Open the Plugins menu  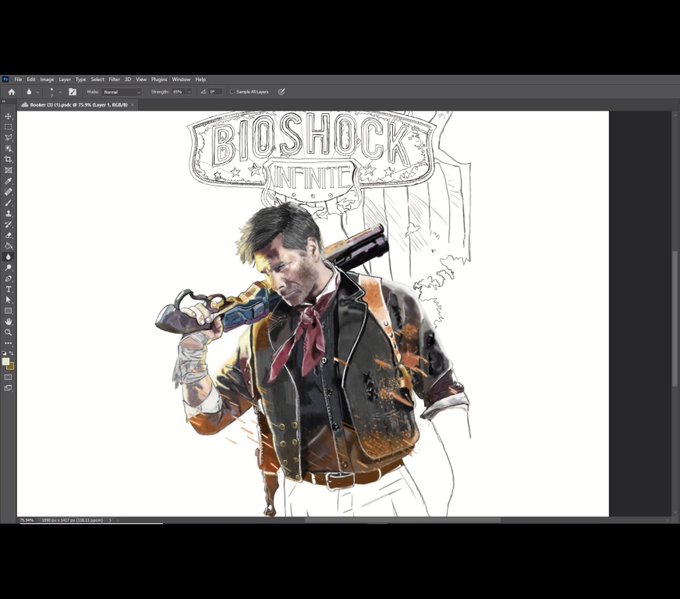[159, 79]
